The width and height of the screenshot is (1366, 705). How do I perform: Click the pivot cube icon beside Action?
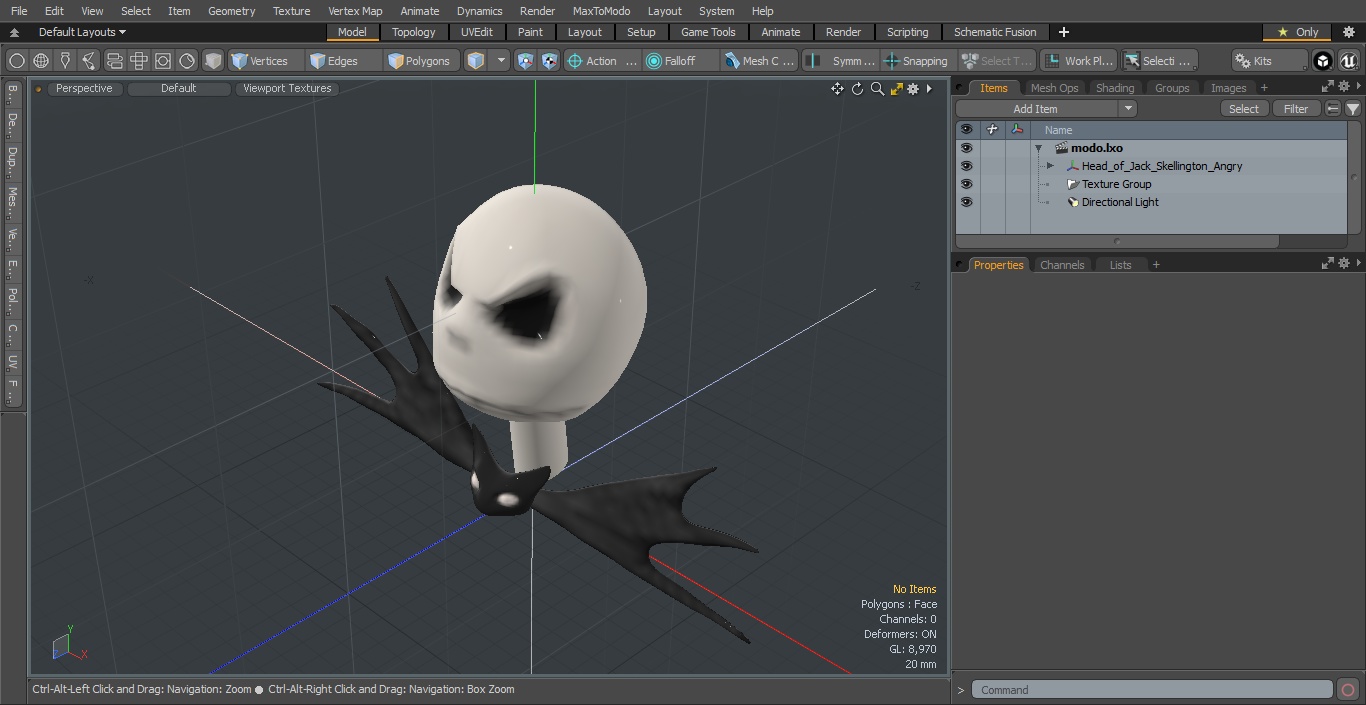550,61
